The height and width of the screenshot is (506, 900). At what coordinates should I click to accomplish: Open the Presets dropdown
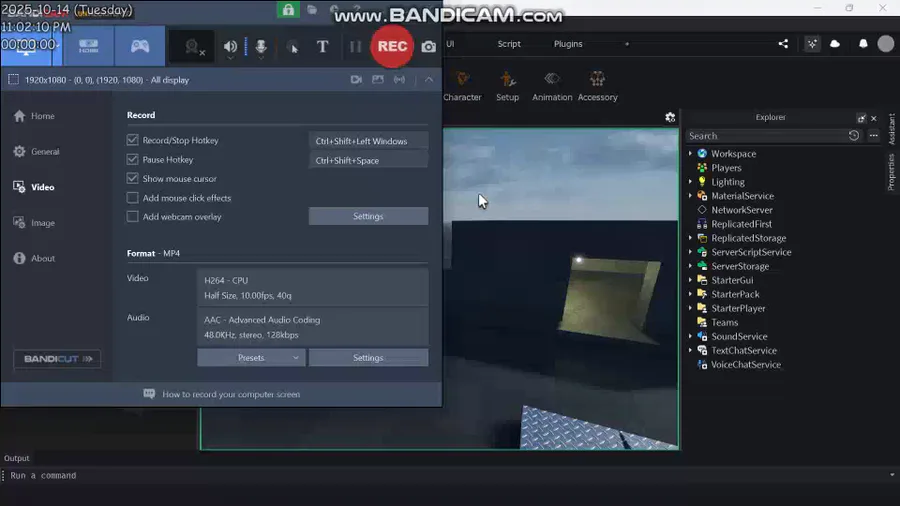click(251, 357)
